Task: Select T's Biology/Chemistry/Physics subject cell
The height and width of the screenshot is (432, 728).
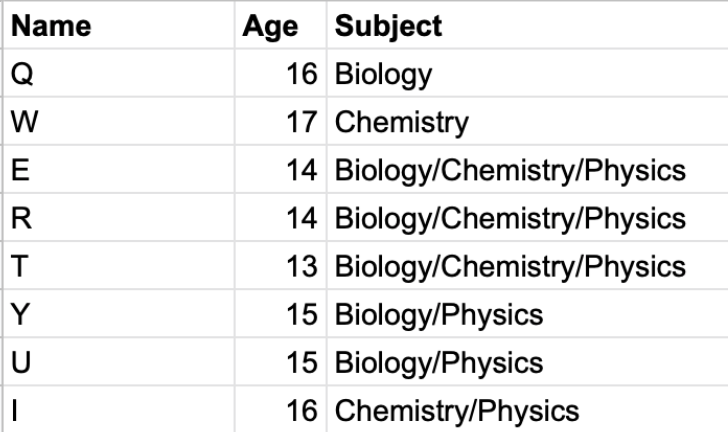Action: [x=527, y=265]
